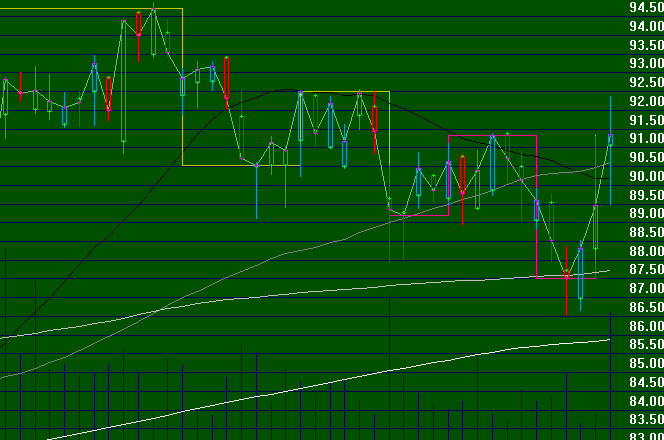This screenshot has width=664, height=440.
Task: Select the 91.00 price level label
Action: [647, 138]
